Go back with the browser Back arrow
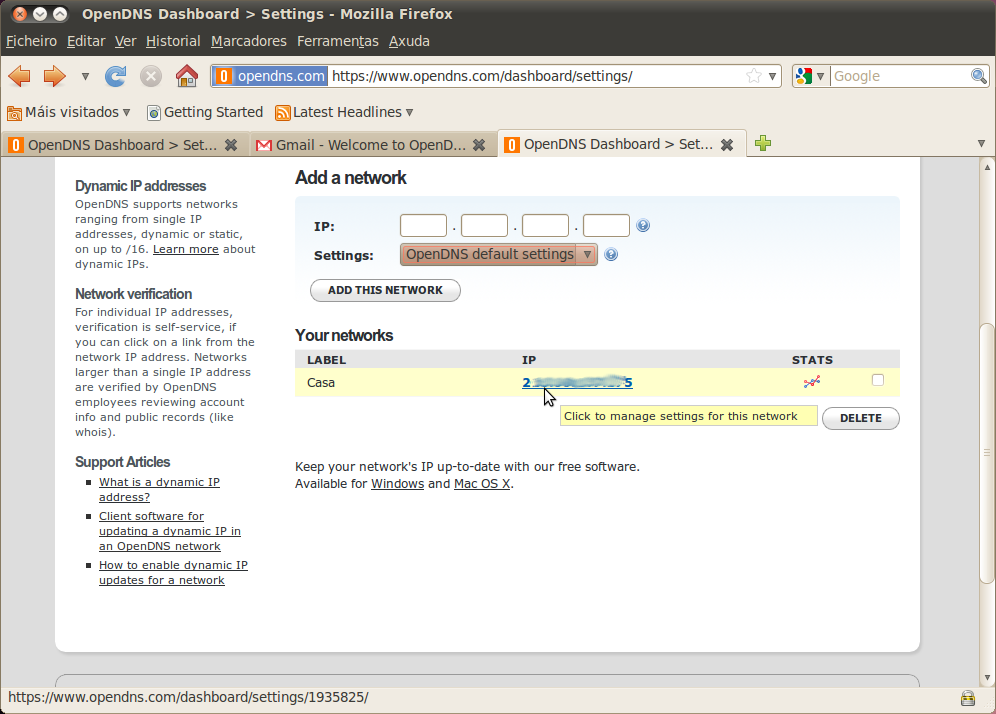The height and width of the screenshot is (714, 996). pos(20,76)
